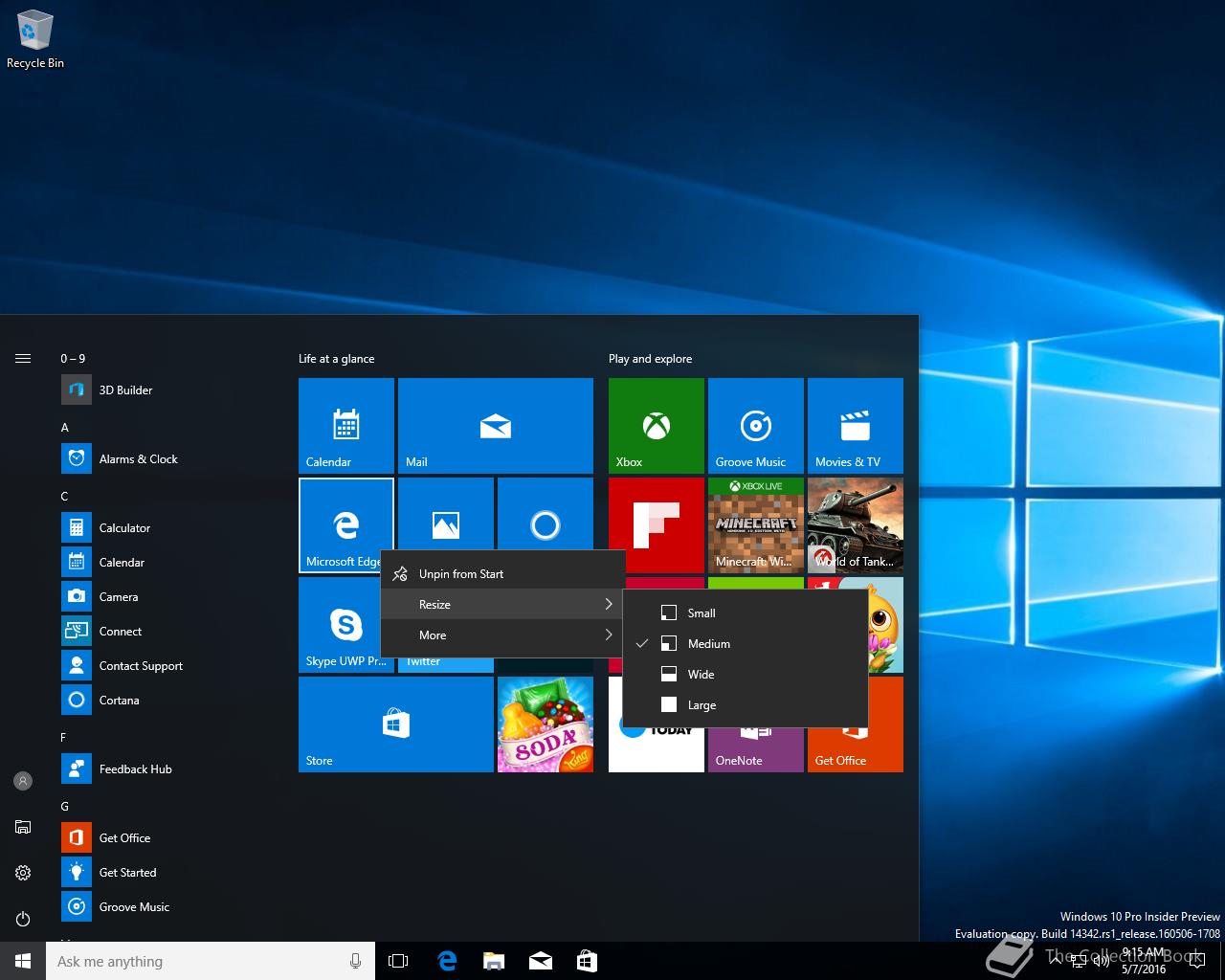The image size is (1225, 980).
Task: Select Unpin from Start in context menu
Action: tap(502, 574)
